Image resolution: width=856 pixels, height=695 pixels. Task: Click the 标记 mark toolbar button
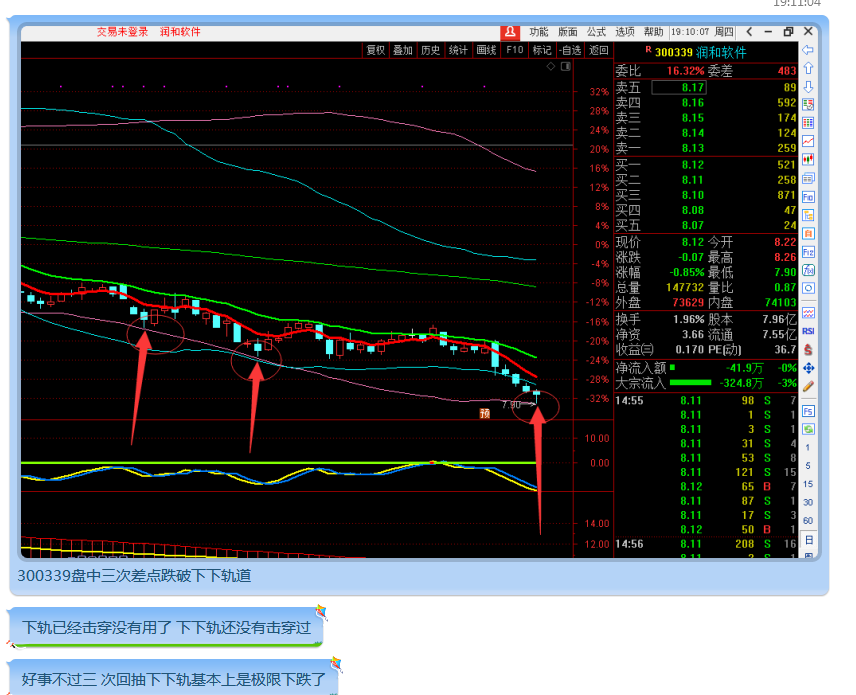click(x=542, y=50)
